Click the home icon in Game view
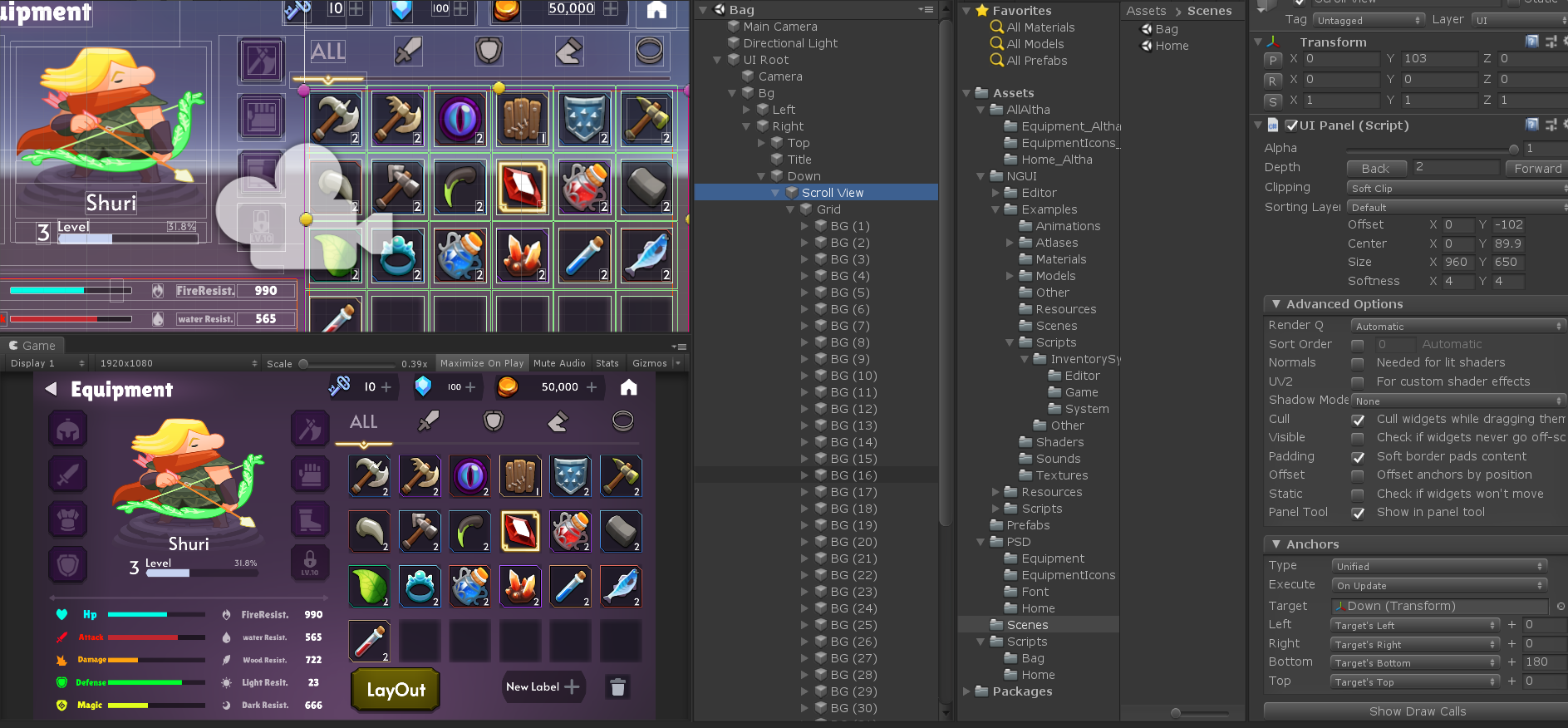The image size is (1568, 728). [629, 387]
